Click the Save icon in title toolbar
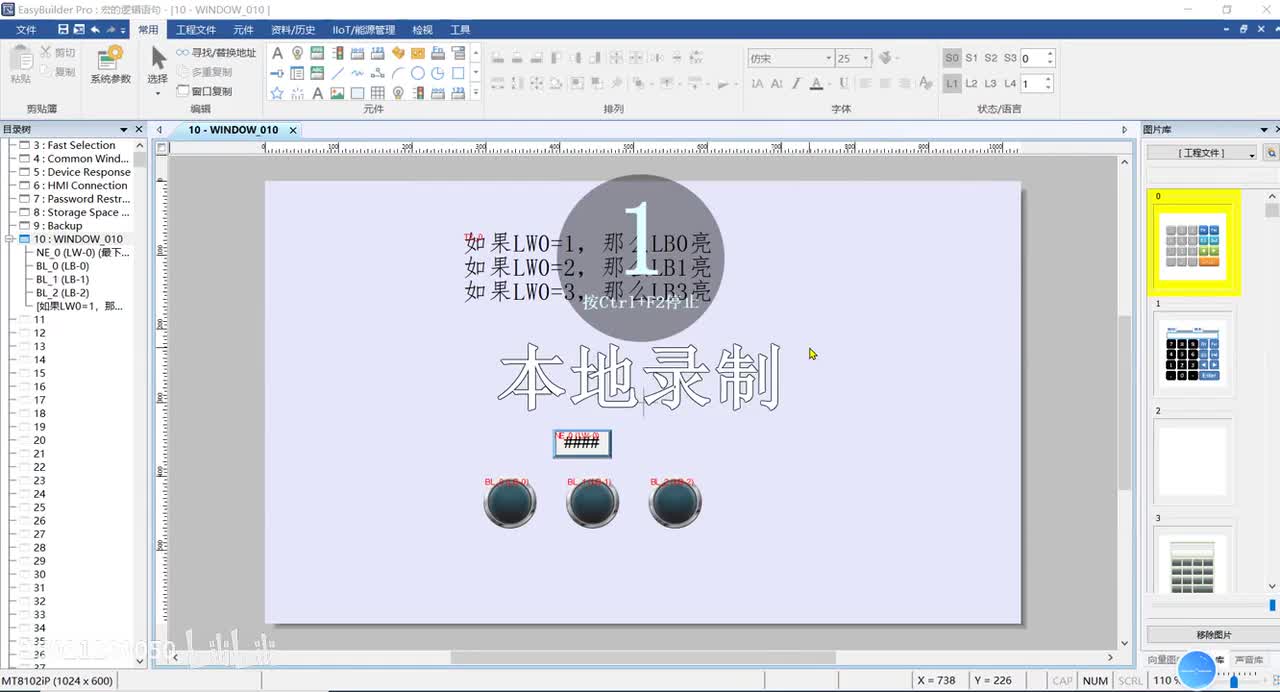 tap(64, 30)
